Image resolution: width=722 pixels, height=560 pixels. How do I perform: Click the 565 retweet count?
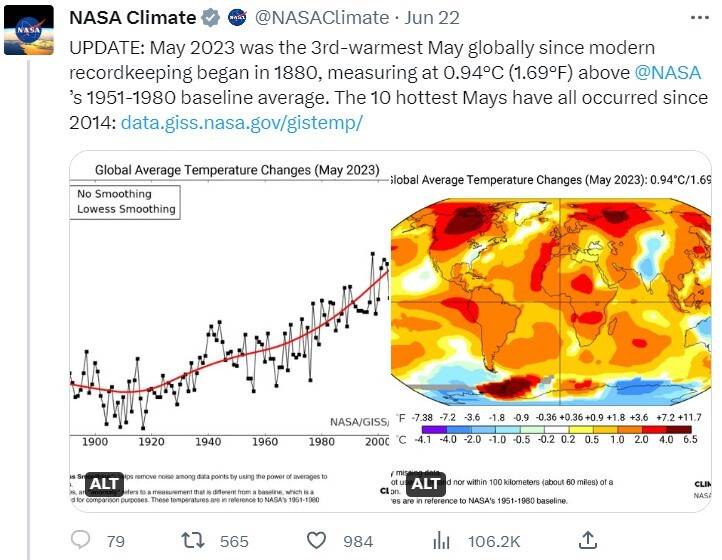[234, 541]
